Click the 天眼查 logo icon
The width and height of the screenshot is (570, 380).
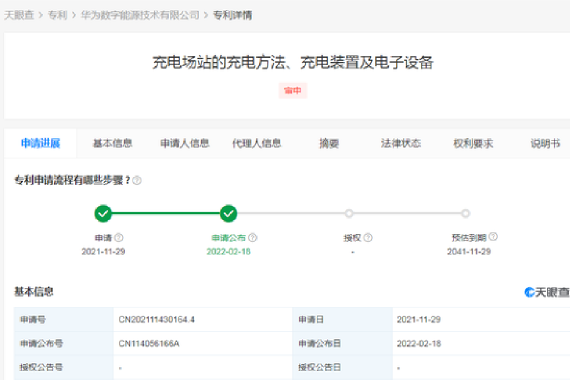pos(530,292)
